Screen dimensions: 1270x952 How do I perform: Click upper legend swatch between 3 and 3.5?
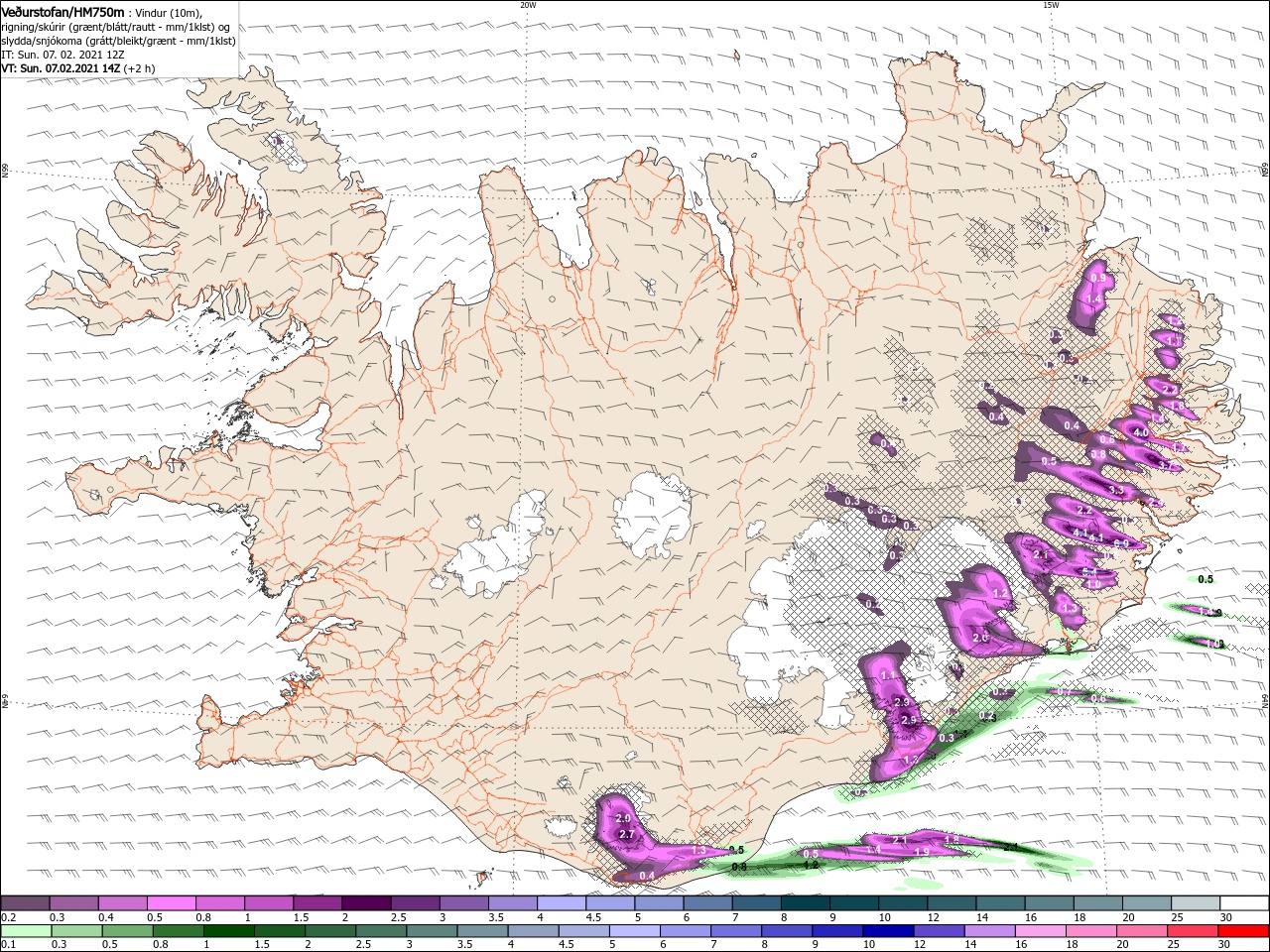coord(462,903)
